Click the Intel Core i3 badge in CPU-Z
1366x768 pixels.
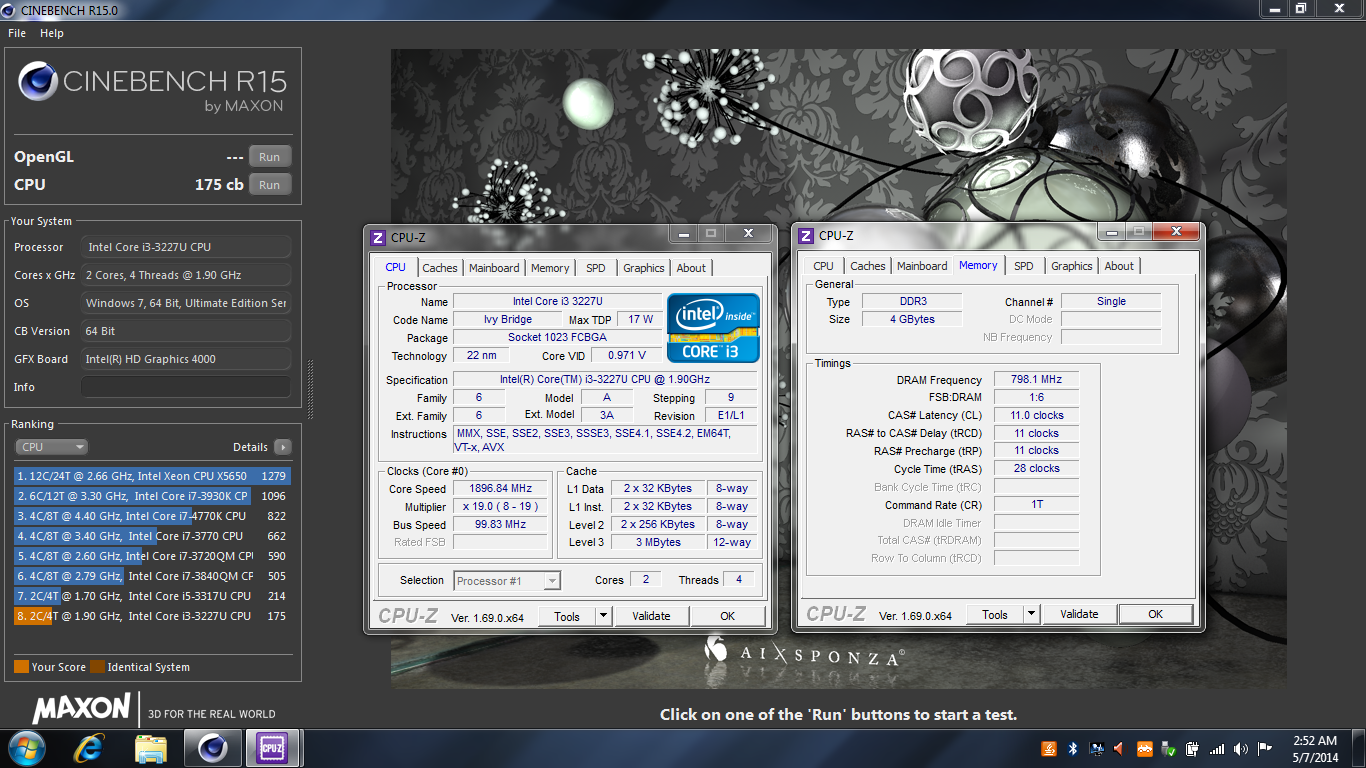point(713,327)
